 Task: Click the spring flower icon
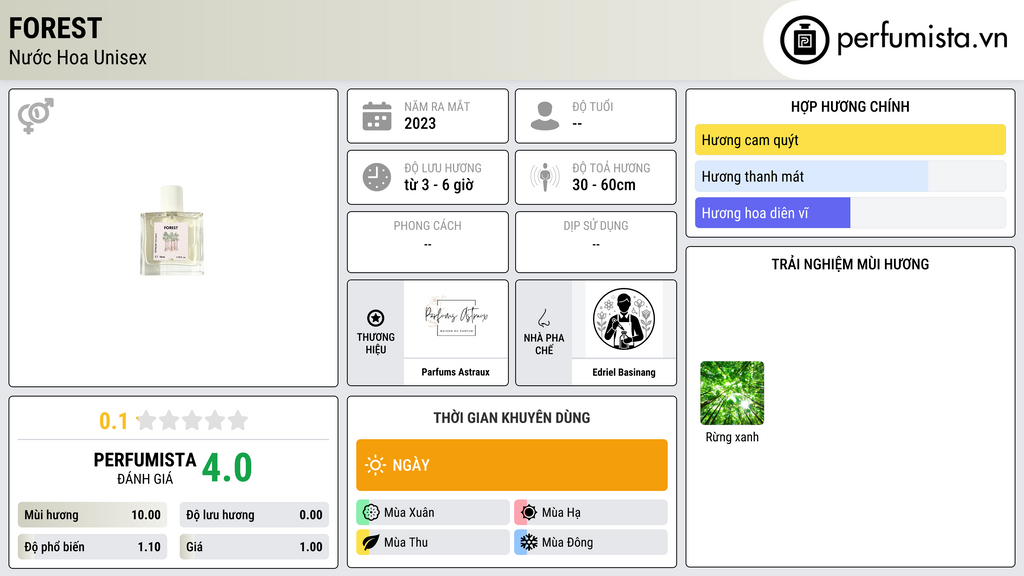point(371,513)
